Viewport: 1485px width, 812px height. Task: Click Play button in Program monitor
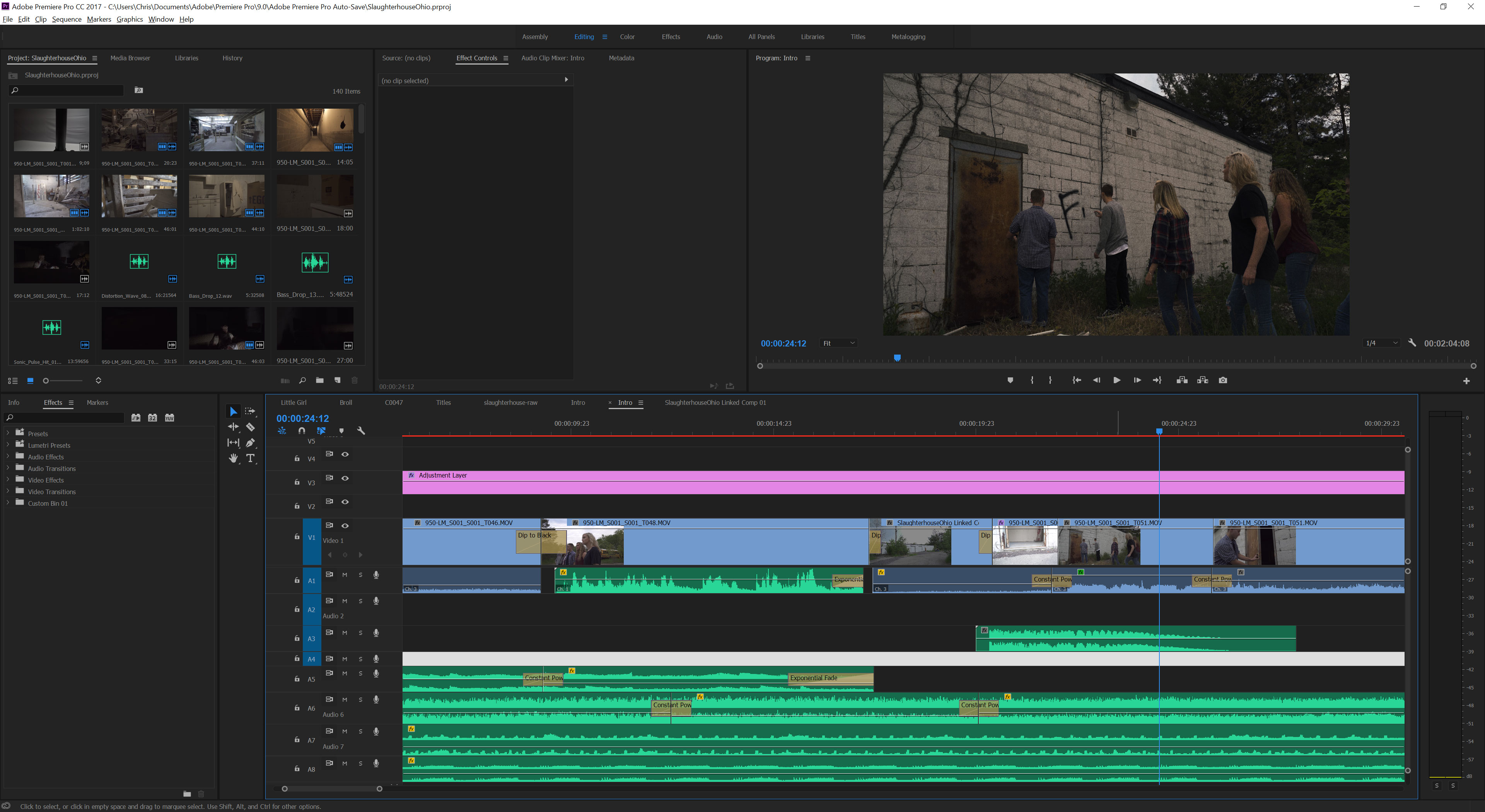pos(1117,380)
